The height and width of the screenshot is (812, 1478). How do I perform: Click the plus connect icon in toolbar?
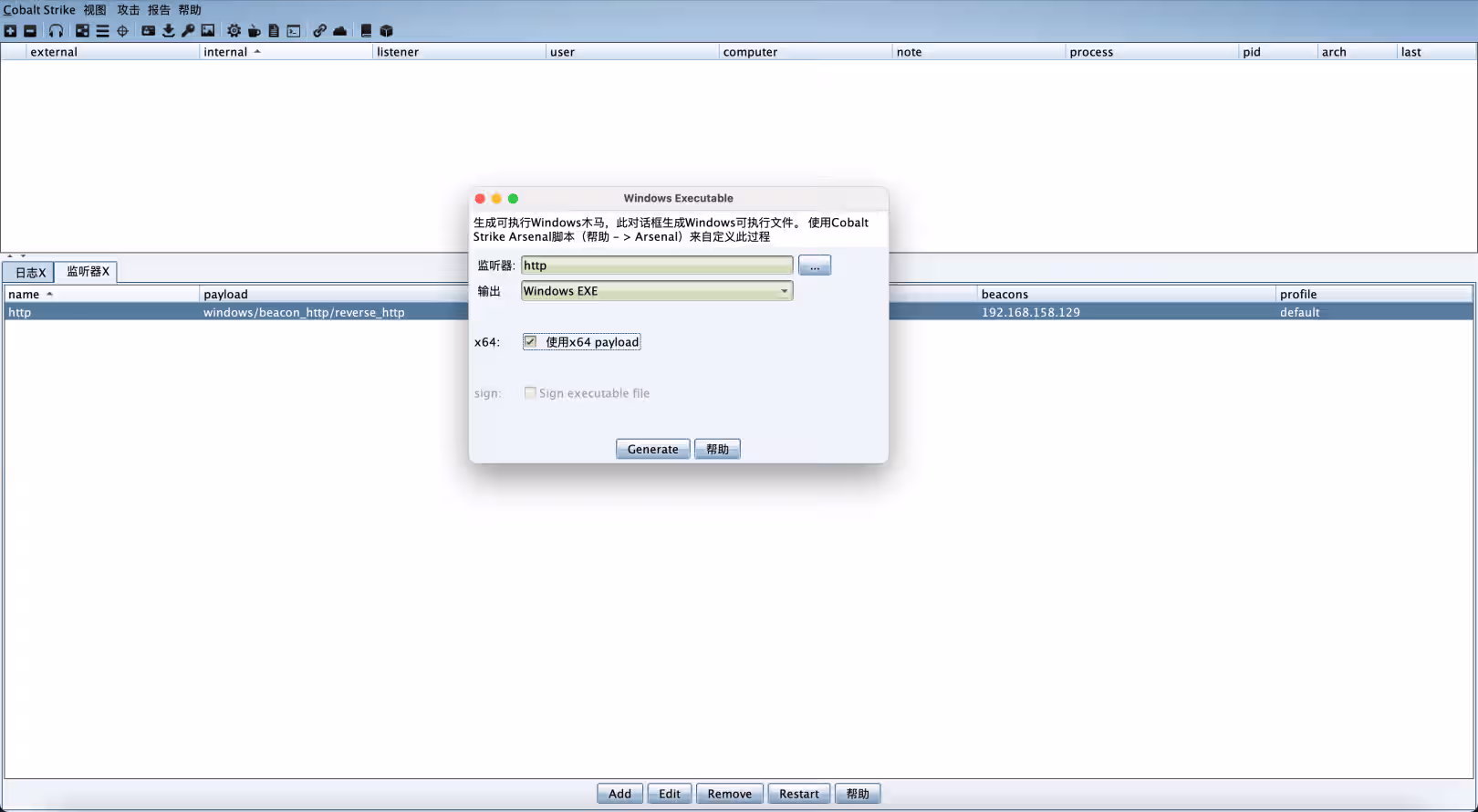coord(10,31)
